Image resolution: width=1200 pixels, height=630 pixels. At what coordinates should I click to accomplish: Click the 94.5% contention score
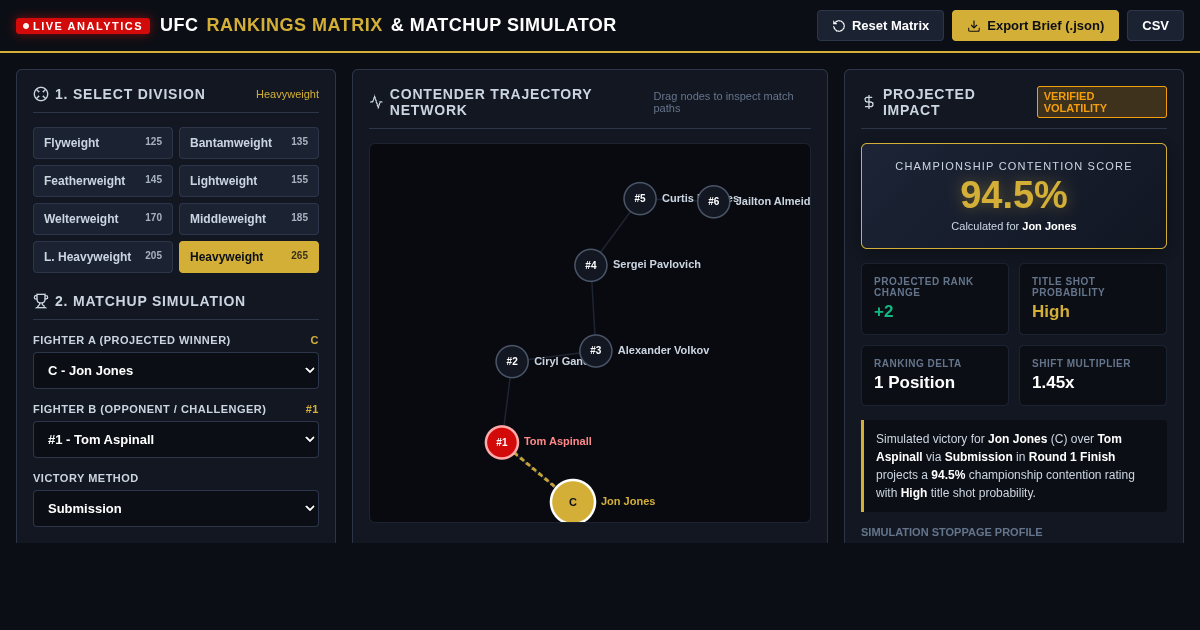[1014, 195]
